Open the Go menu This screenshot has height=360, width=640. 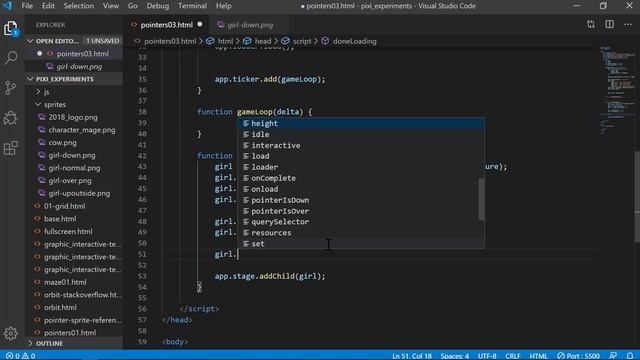coord(133,6)
